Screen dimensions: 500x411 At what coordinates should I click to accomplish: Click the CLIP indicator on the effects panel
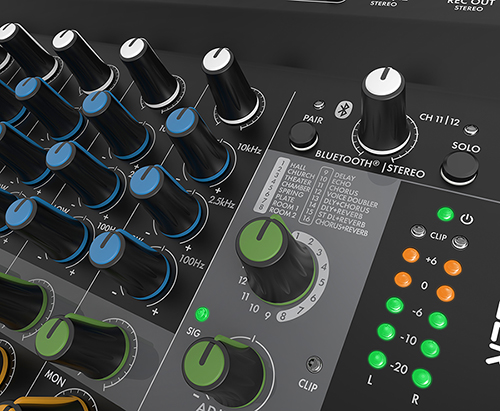(x=314, y=364)
